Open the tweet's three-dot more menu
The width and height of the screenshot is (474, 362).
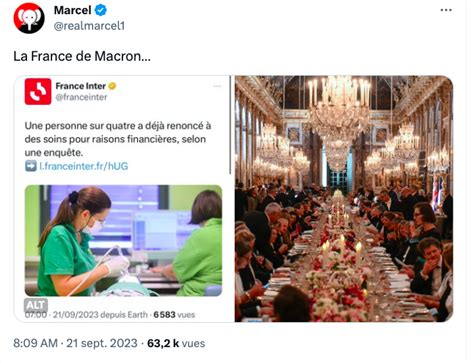[446, 10]
